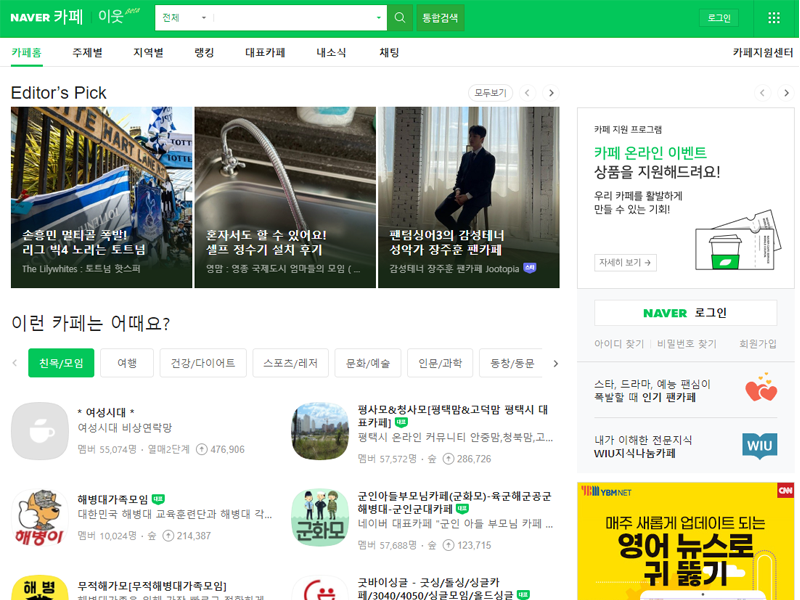Open the 아이디 찾기 link

[x=619, y=344]
